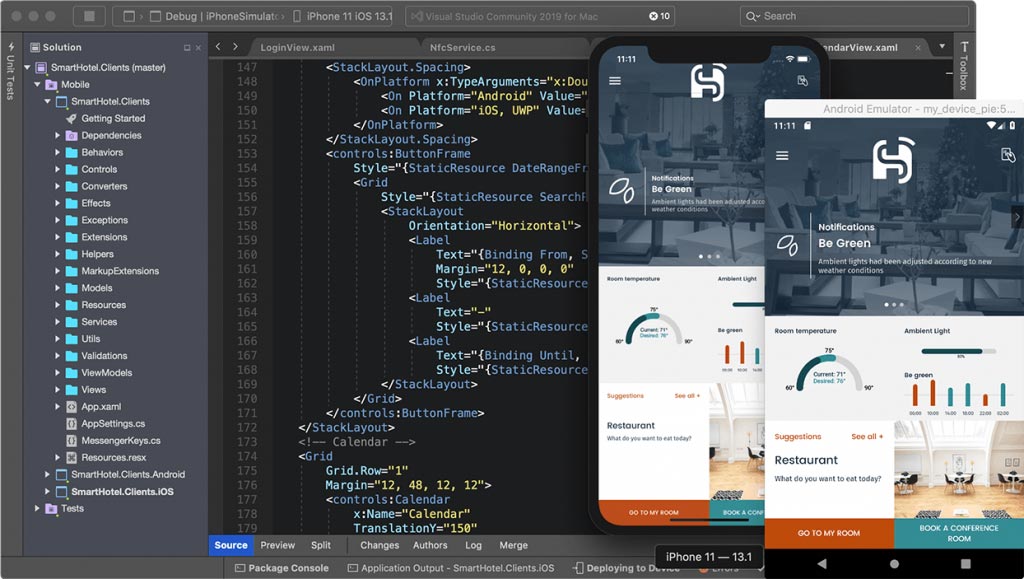This screenshot has height=579, width=1024.
Task: Click the Deploying to Device status
Action: [x=627, y=568]
